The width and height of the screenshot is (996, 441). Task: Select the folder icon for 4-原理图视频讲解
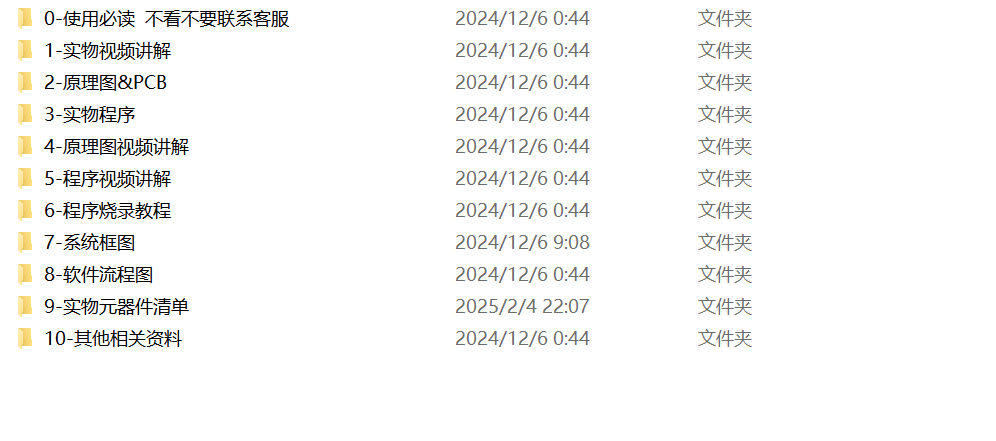[x=25, y=147]
